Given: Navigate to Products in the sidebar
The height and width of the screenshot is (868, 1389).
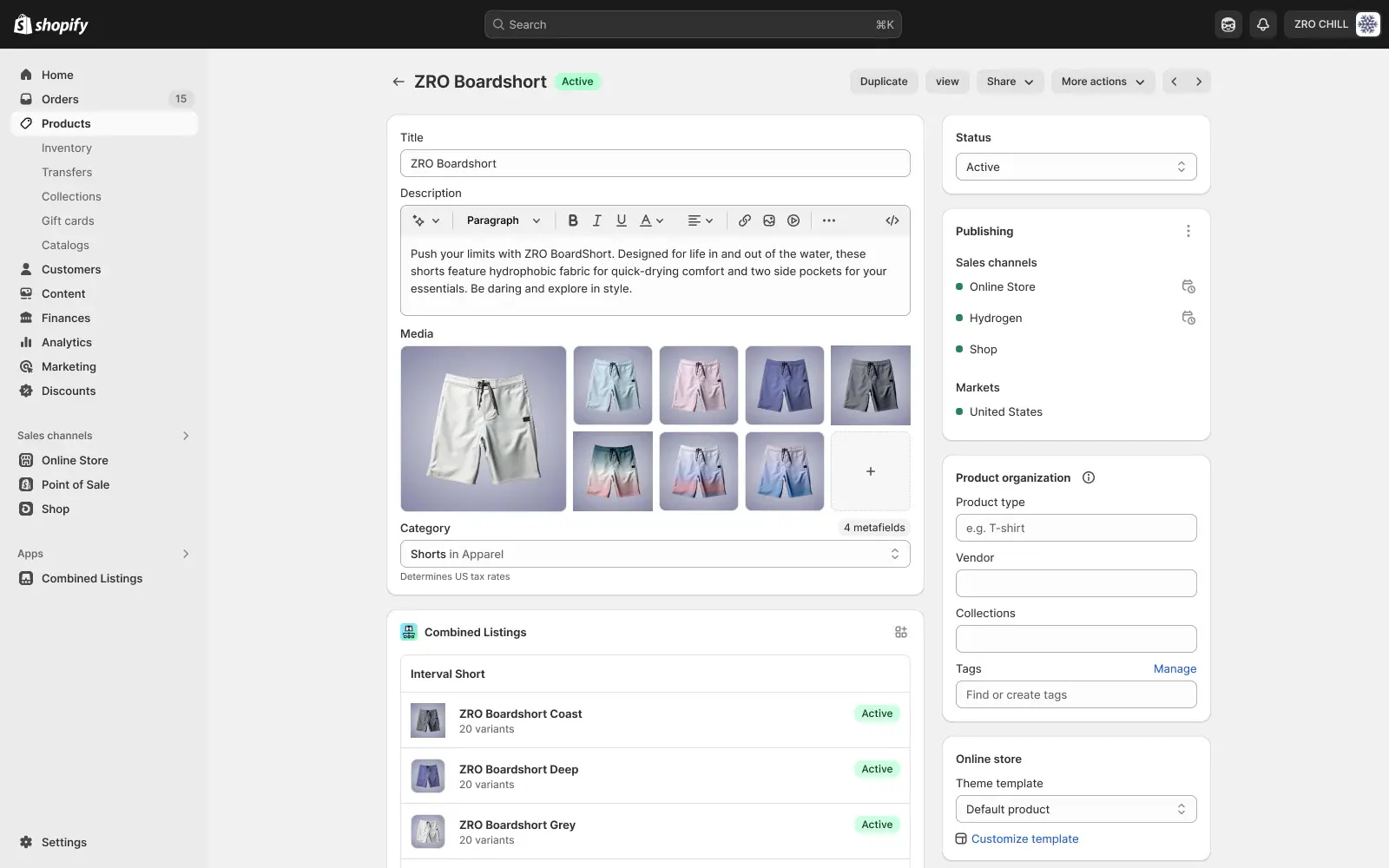Looking at the screenshot, I should tap(65, 123).
